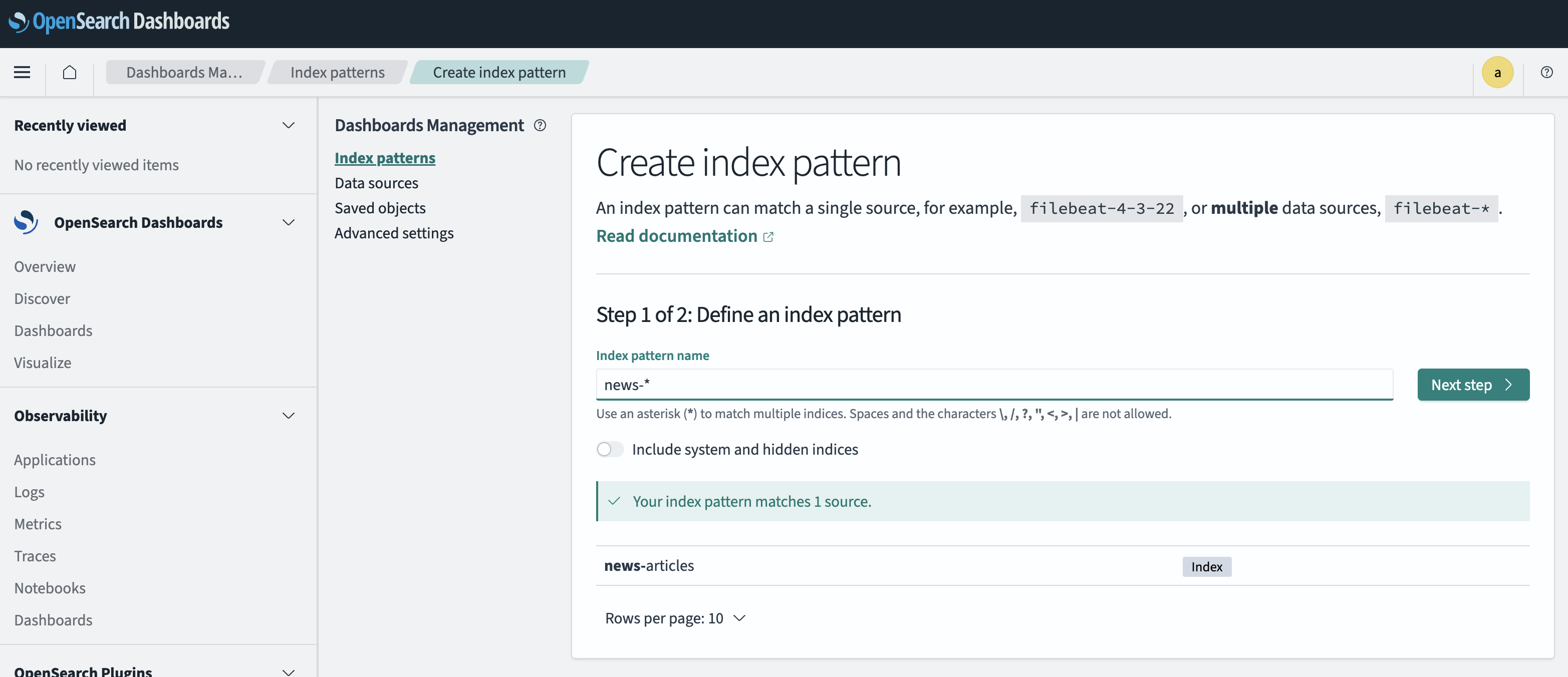Open Advanced settings menu item
1568x677 pixels.
pos(394,233)
